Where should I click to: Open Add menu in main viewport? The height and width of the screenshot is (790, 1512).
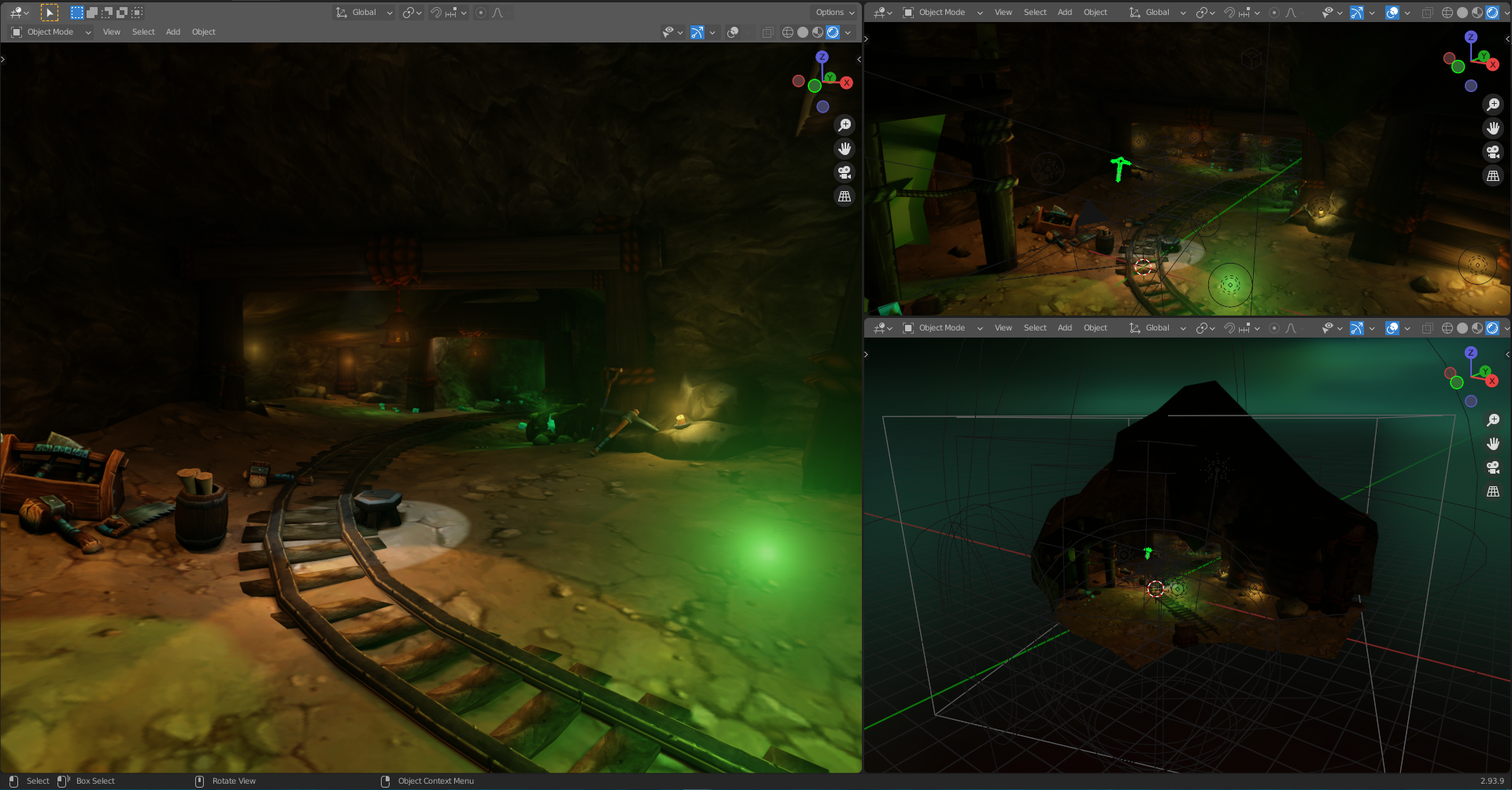173,32
